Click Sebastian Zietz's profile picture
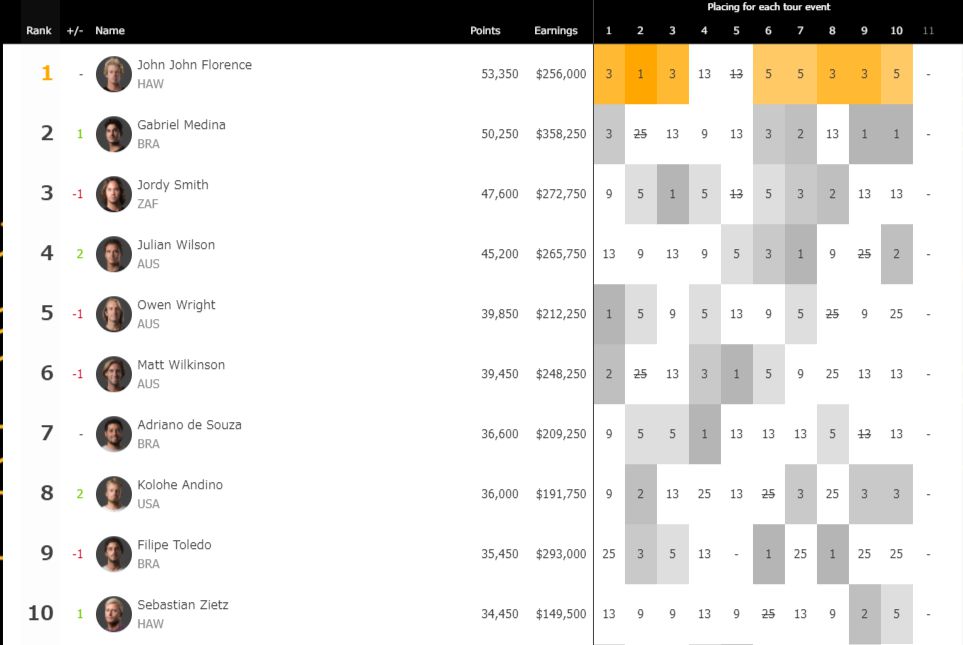The width and height of the screenshot is (963, 645). click(x=114, y=614)
